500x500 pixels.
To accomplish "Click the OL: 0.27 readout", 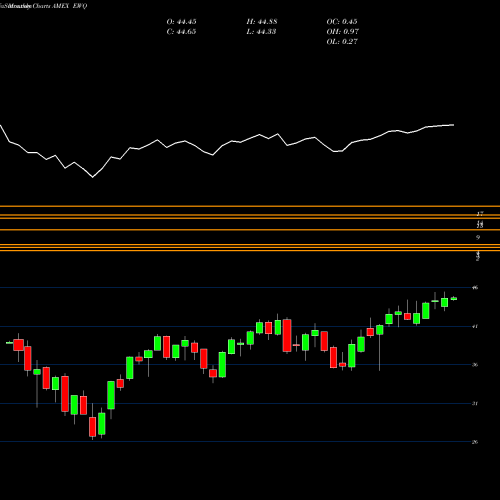I will tap(342, 42).
